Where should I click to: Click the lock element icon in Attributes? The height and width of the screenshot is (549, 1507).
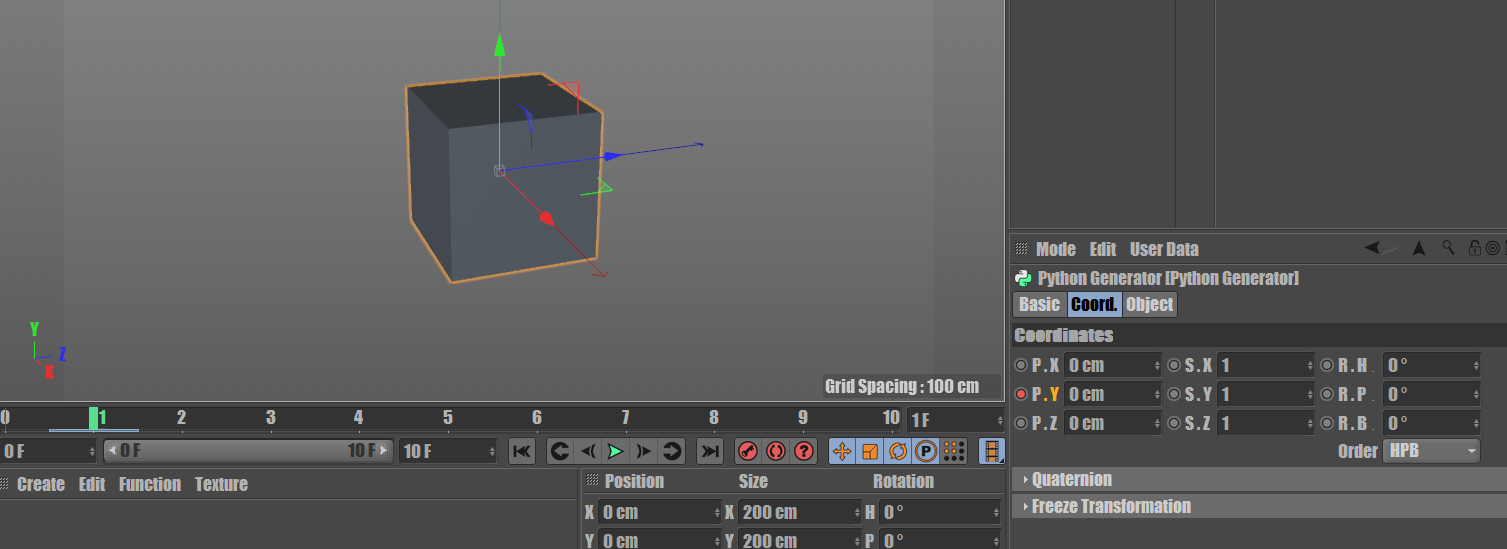pyautogui.click(x=1474, y=248)
